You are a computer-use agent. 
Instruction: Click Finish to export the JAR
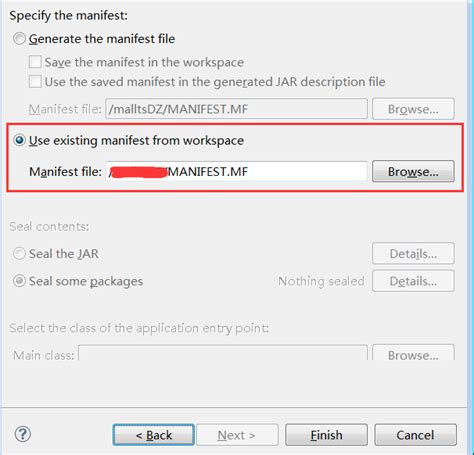326,435
